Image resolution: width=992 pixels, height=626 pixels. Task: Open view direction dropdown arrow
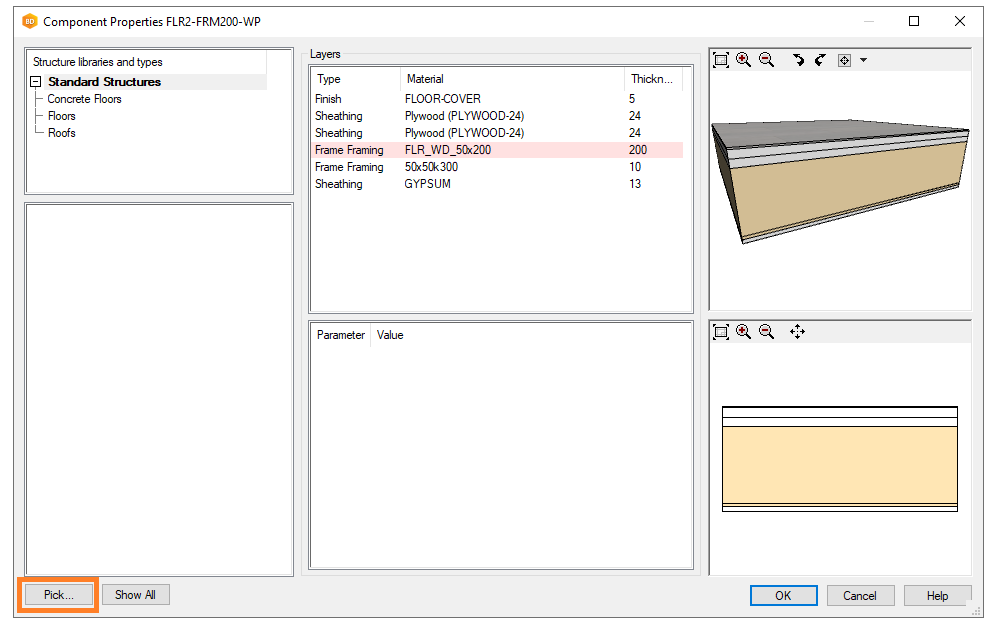[x=863, y=60]
